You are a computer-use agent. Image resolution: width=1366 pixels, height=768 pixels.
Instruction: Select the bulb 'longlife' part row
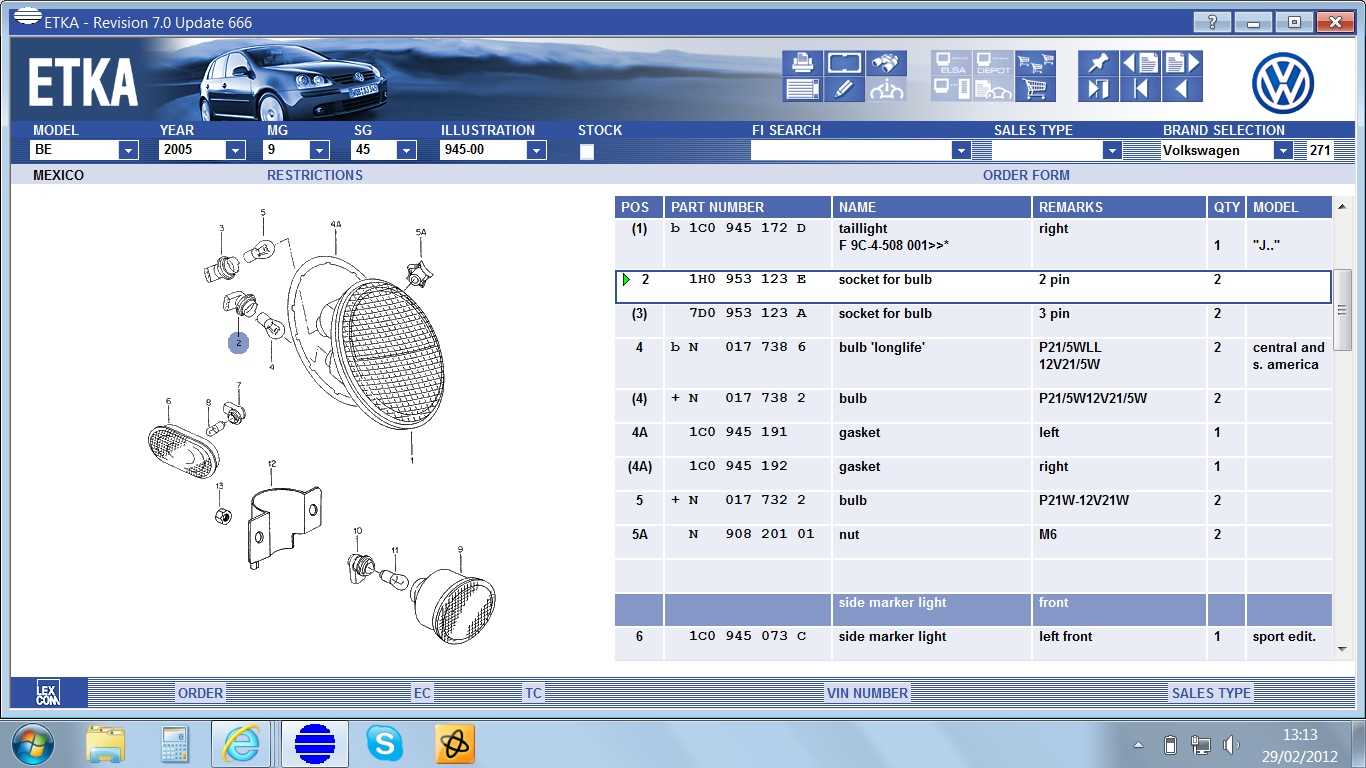[973, 363]
